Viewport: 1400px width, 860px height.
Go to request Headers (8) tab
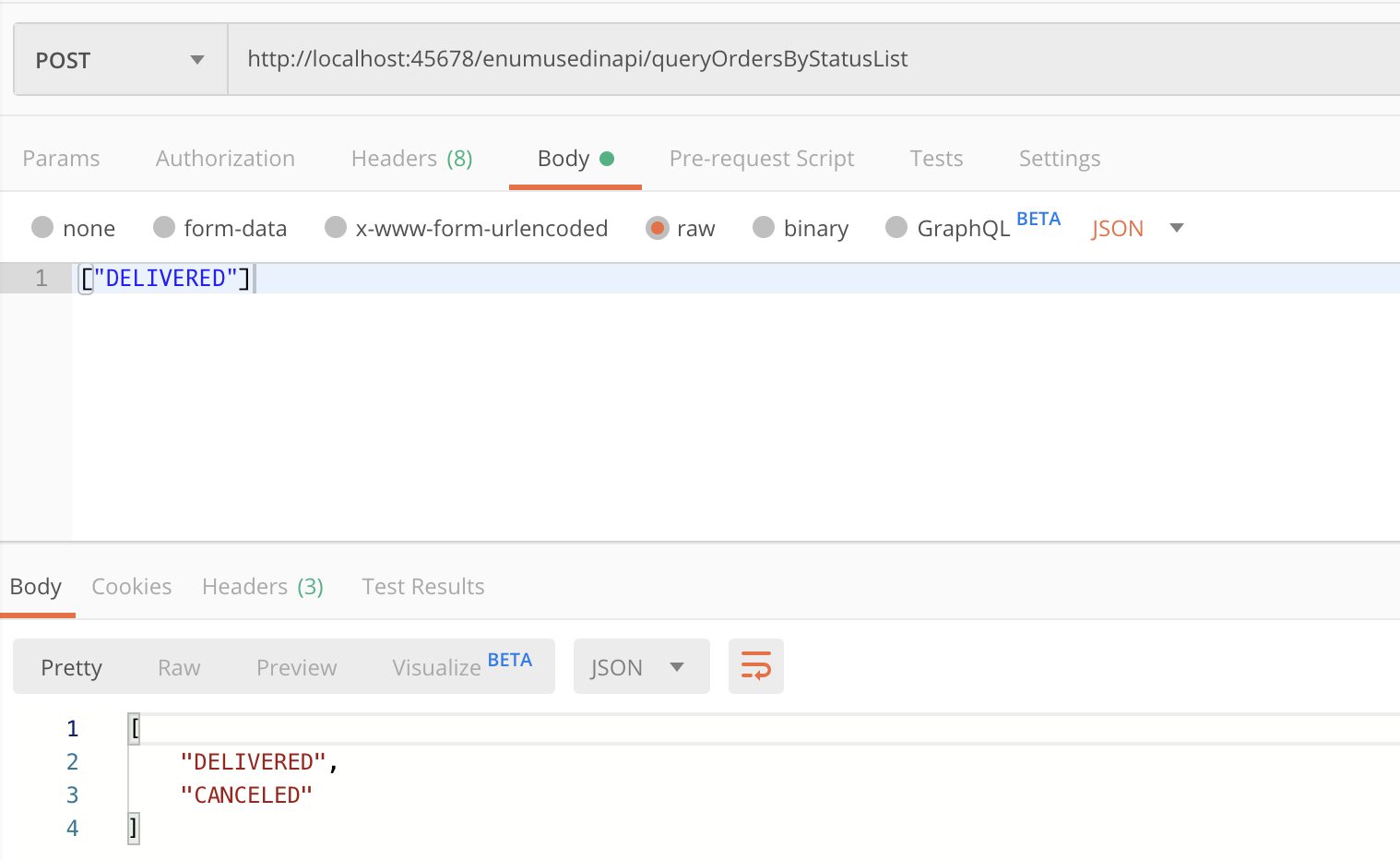[x=411, y=159]
